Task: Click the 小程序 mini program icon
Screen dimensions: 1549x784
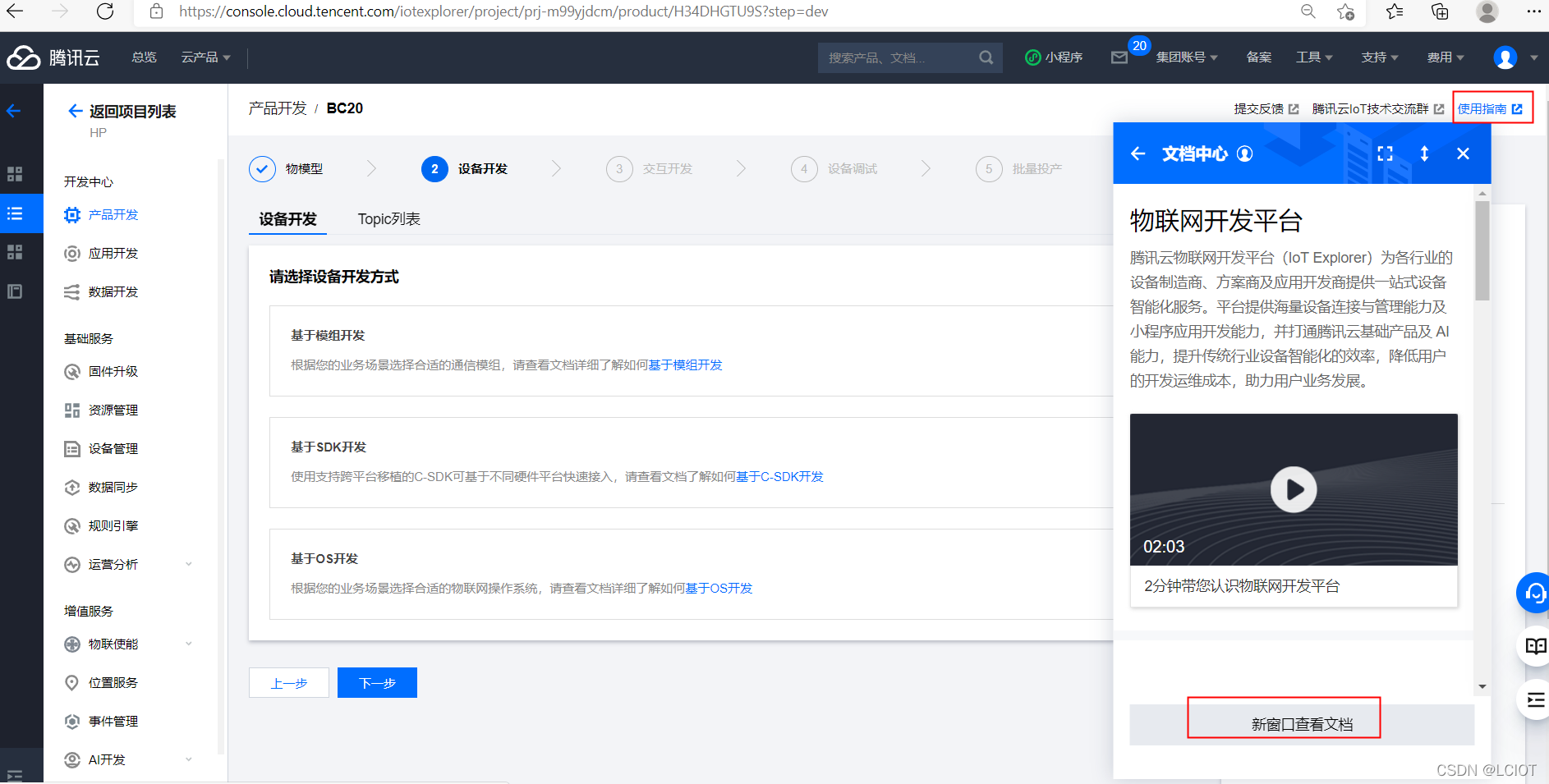Action: [1033, 57]
